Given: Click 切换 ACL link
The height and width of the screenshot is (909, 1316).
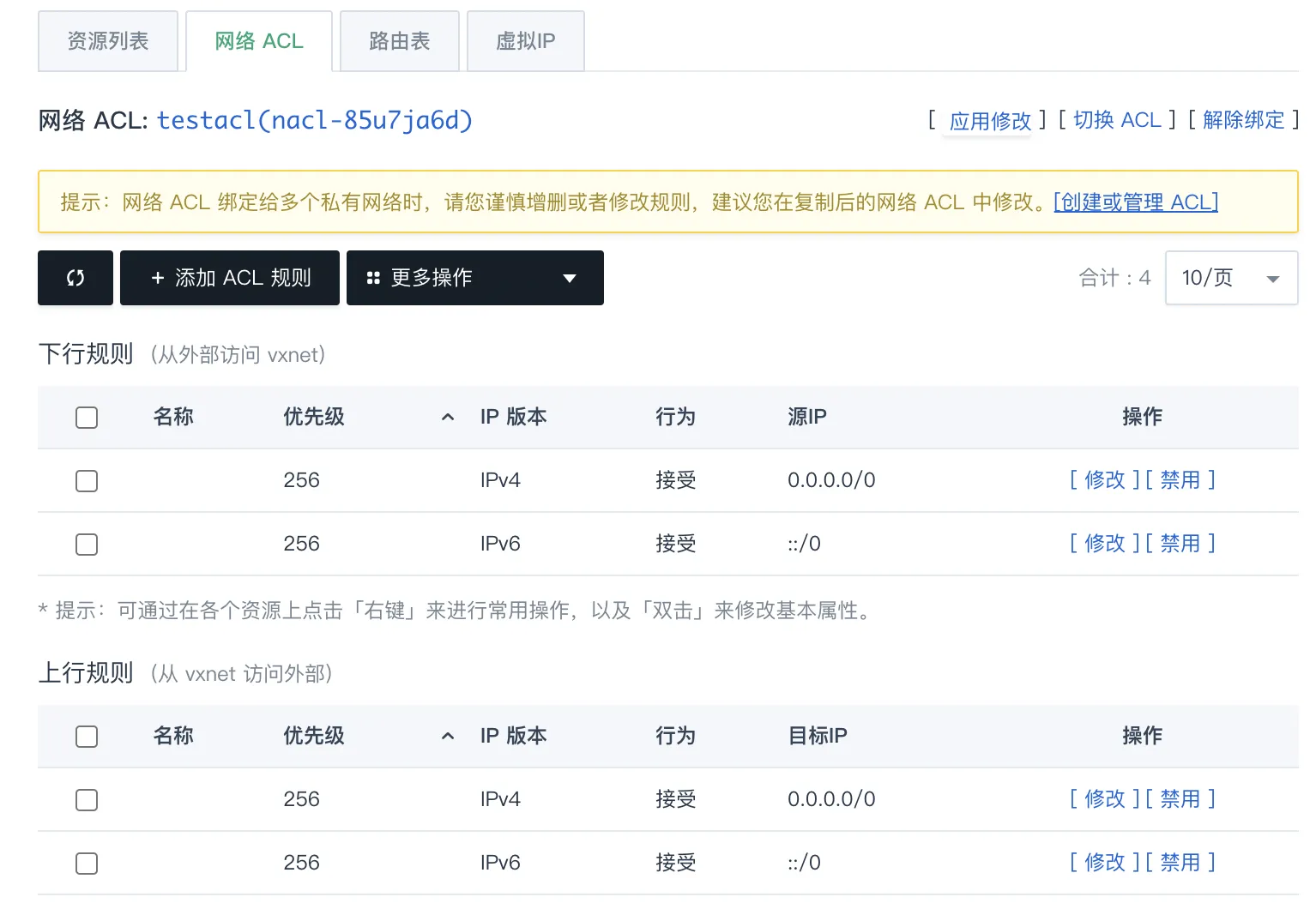Looking at the screenshot, I should [x=1117, y=120].
